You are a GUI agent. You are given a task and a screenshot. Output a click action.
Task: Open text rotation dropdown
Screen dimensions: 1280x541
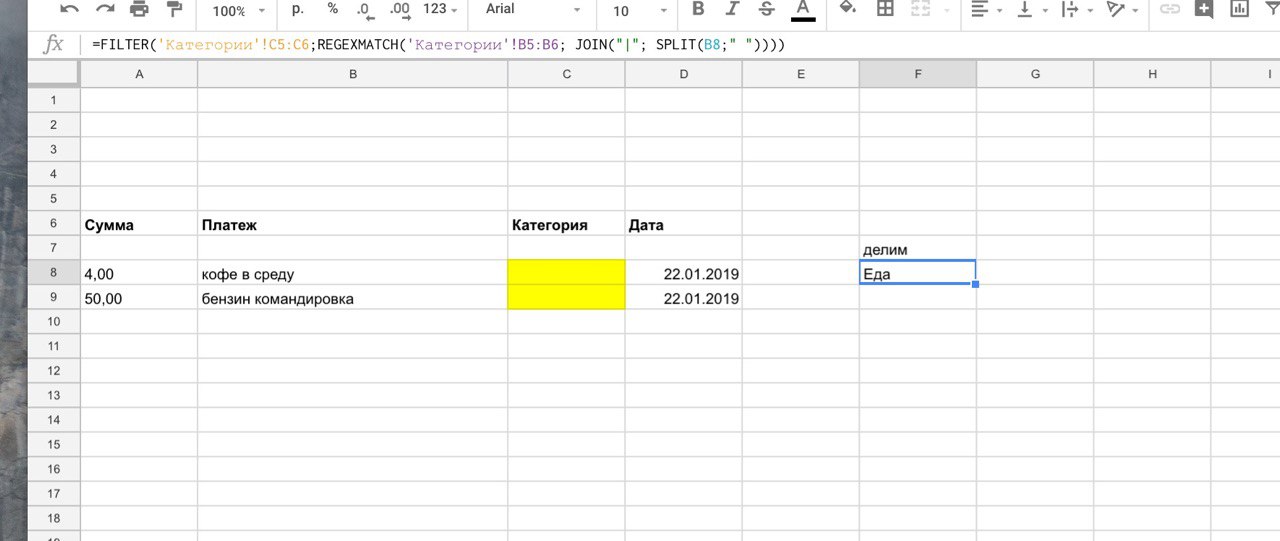[x=1121, y=10]
